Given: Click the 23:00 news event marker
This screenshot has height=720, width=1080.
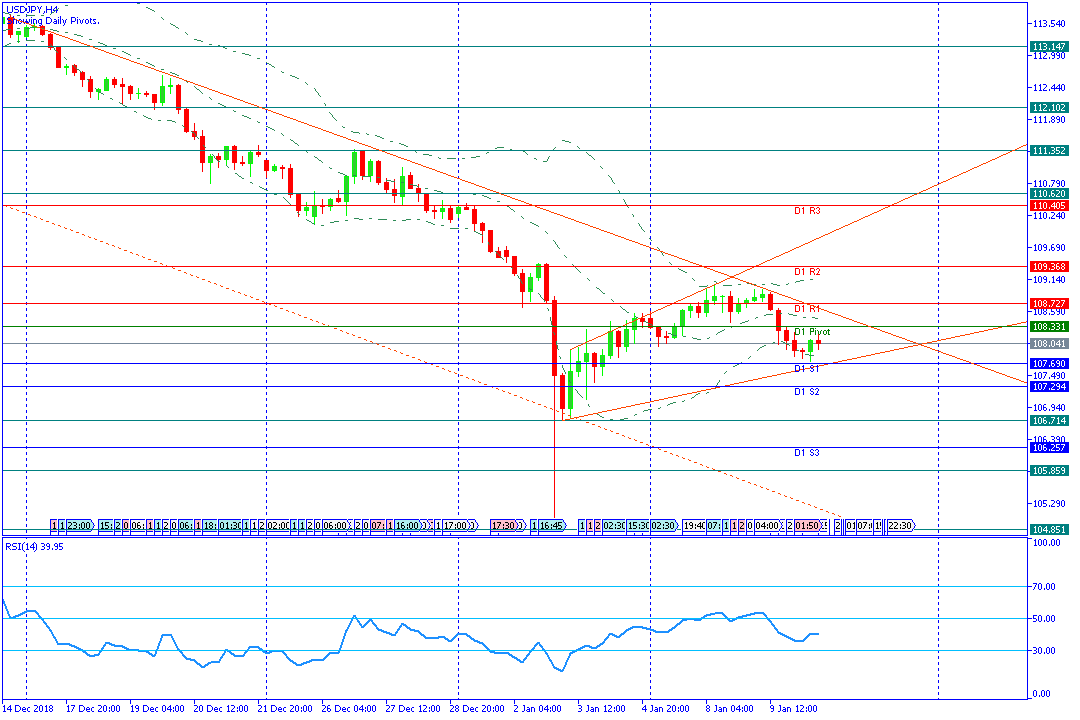Looking at the screenshot, I should tap(80, 526).
